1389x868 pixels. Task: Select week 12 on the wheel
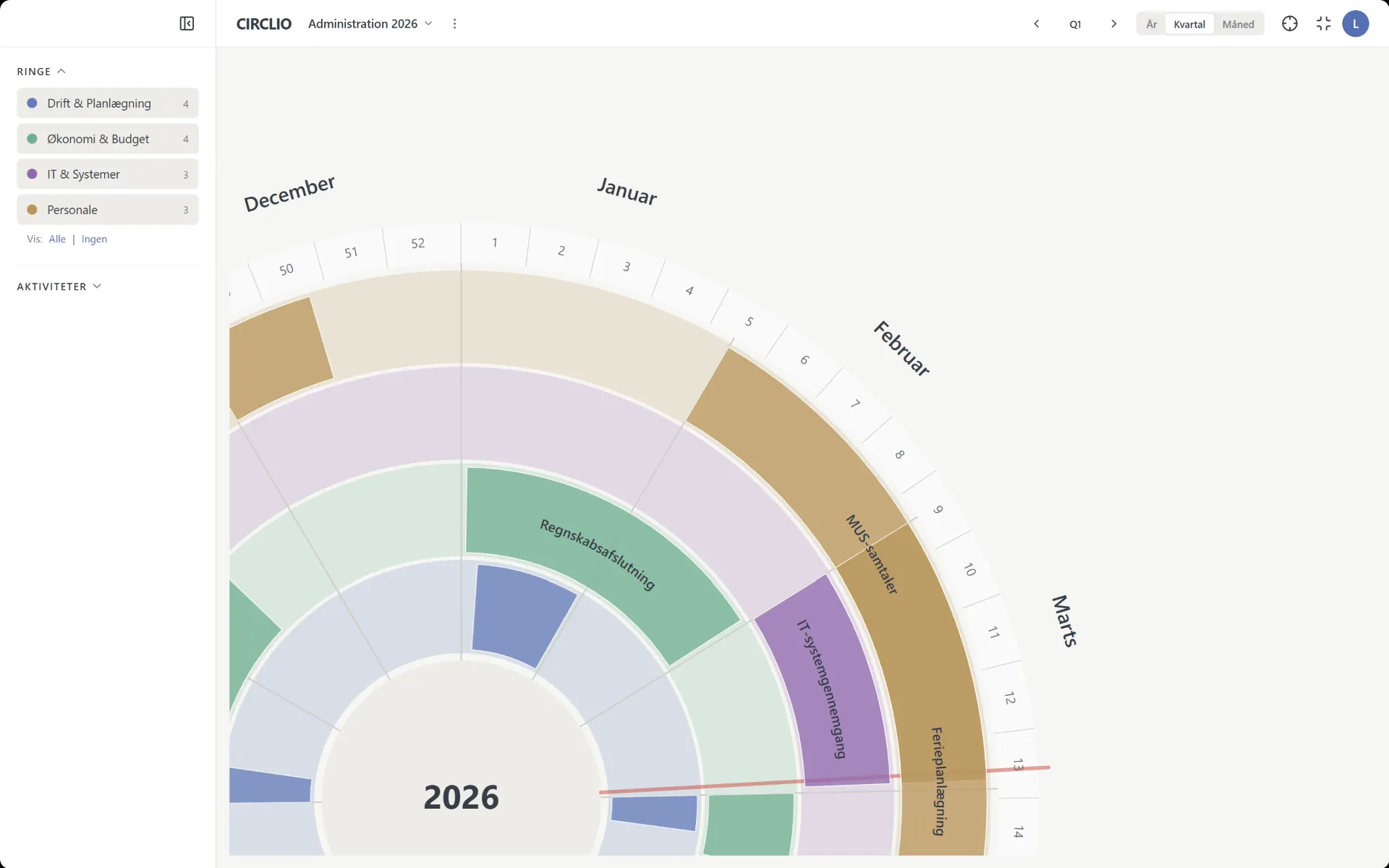coord(1010,698)
